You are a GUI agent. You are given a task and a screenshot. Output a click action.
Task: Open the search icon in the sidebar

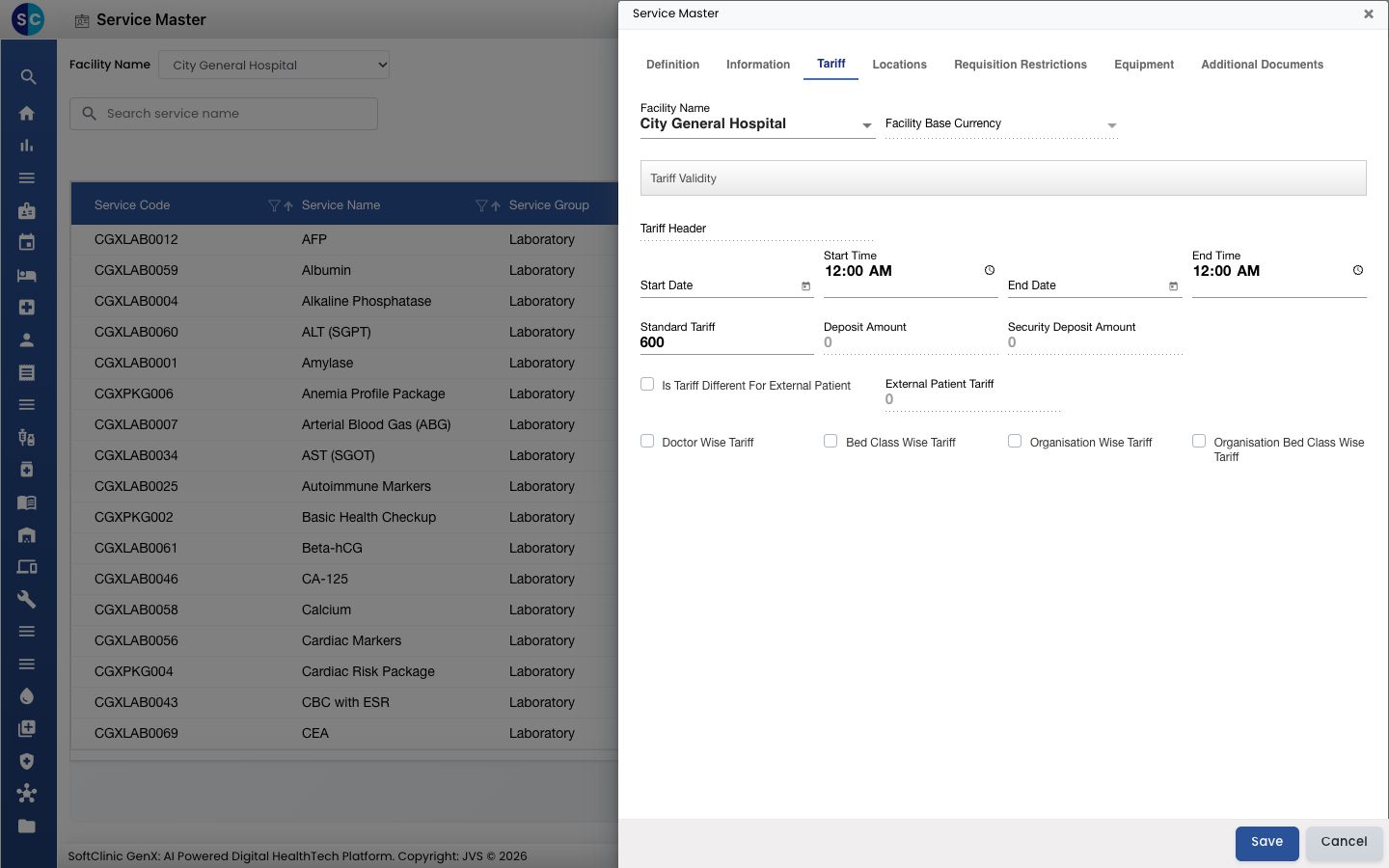pyautogui.click(x=28, y=77)
